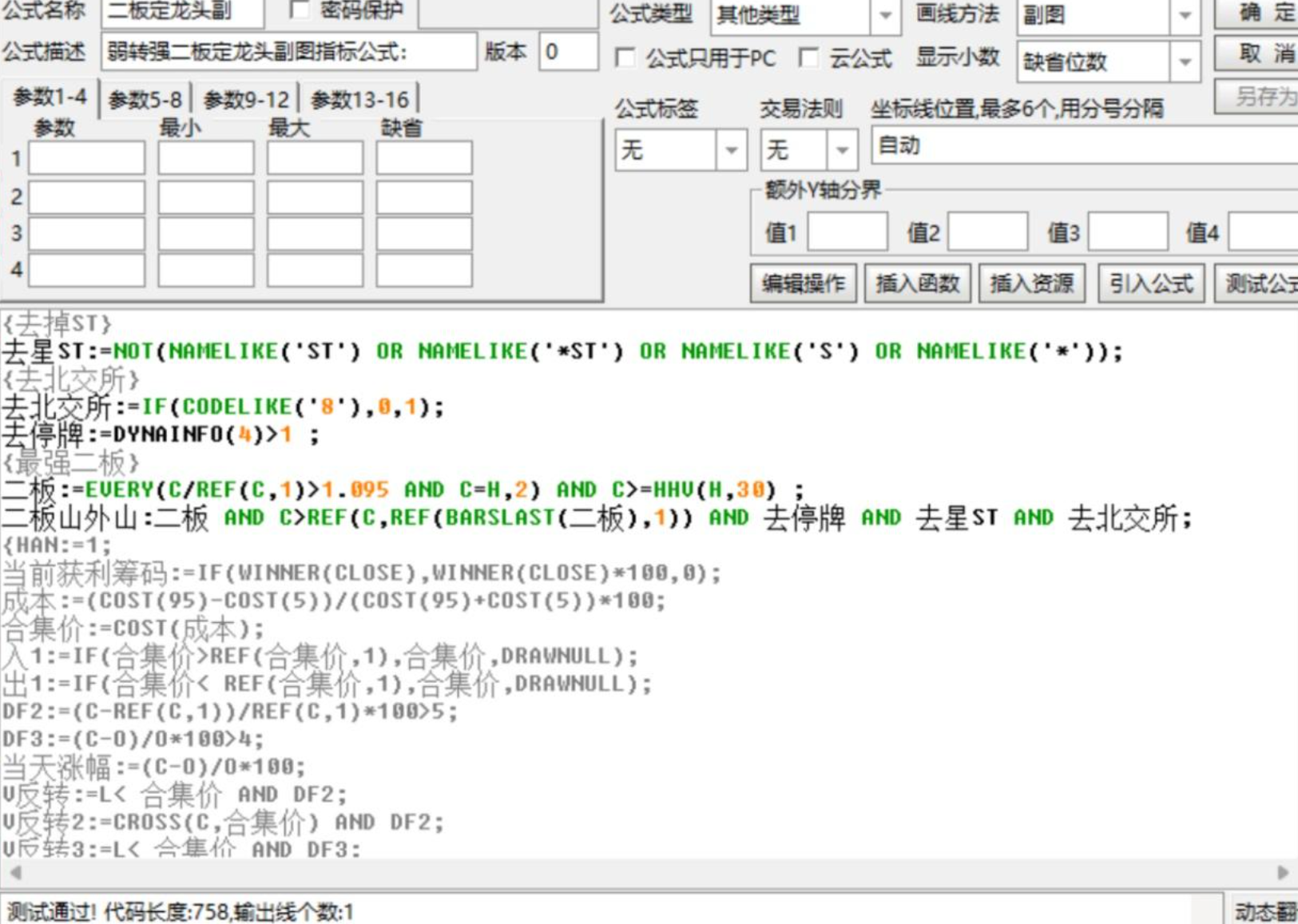This screenshot has height=924, width=1298.
Task: Click the code line starting 二板山外山
Action: (x=597, y=518)
